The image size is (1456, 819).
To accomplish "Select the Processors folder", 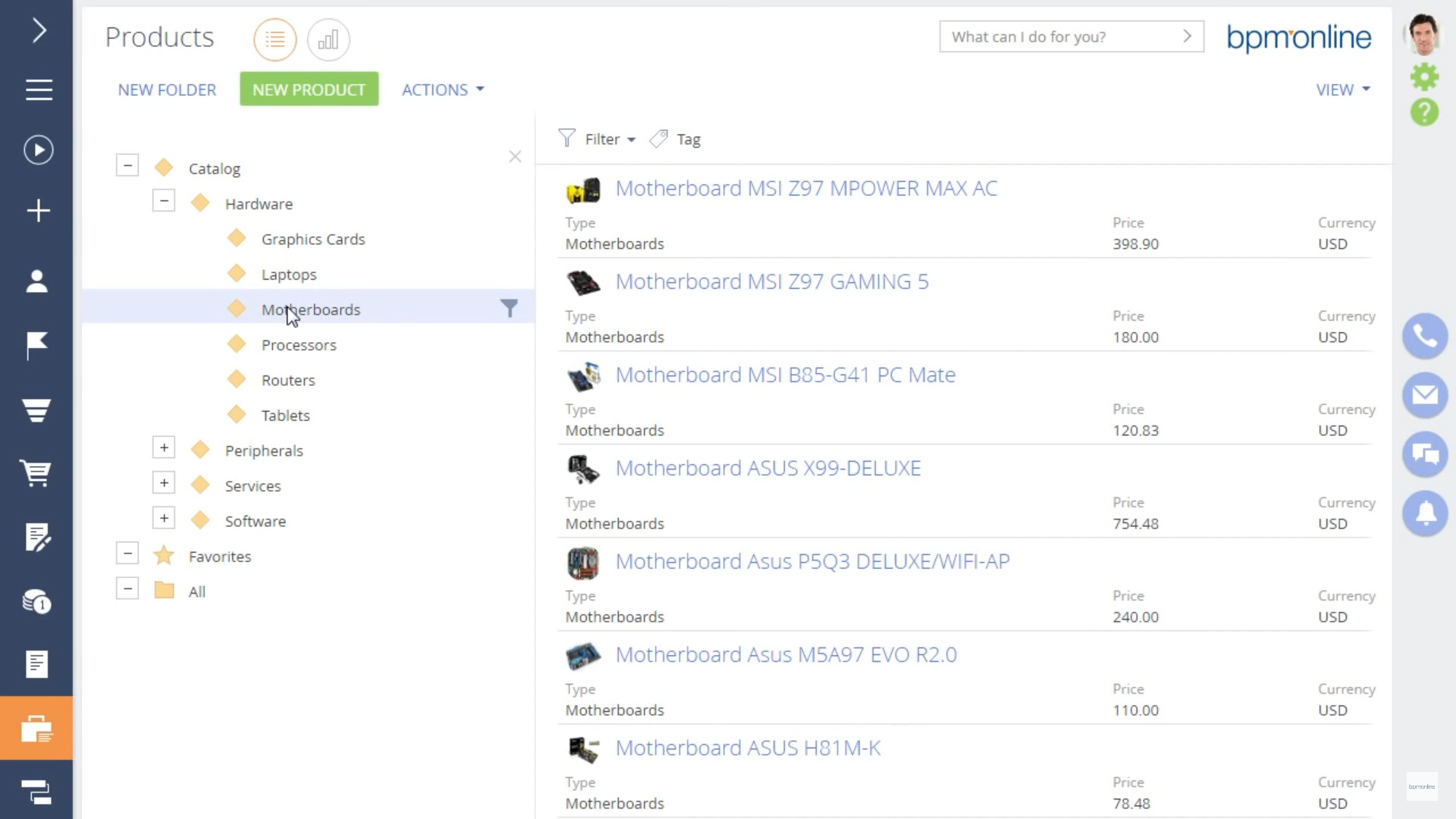I will coord(299,345).
